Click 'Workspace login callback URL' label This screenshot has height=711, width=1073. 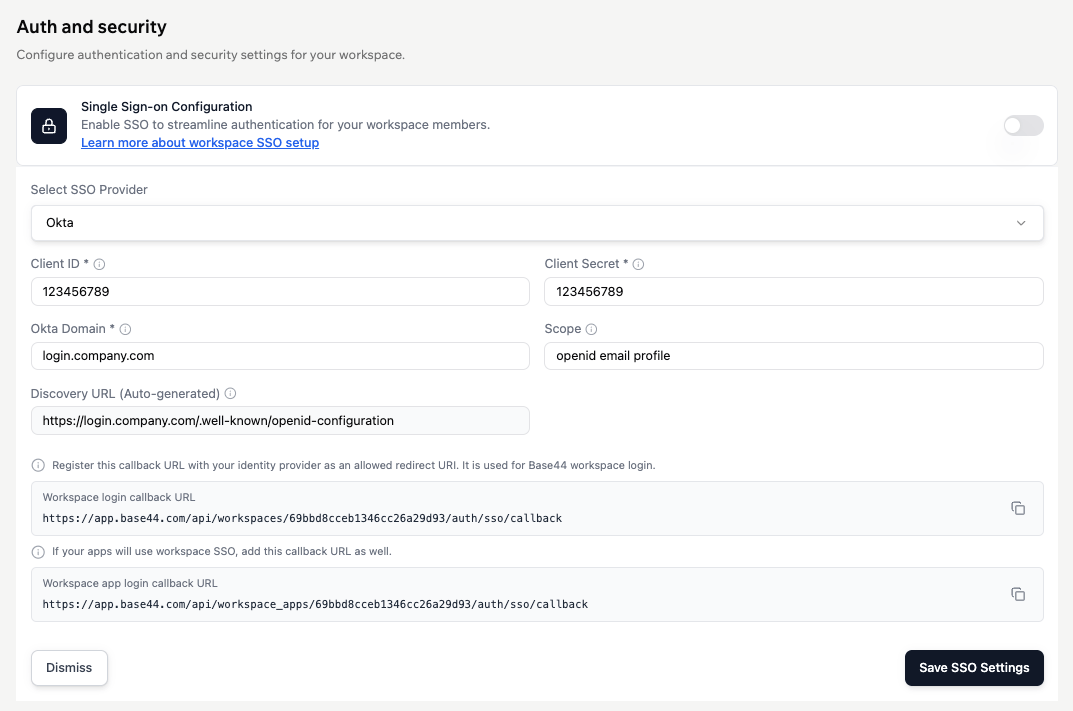tap(119, 497)
